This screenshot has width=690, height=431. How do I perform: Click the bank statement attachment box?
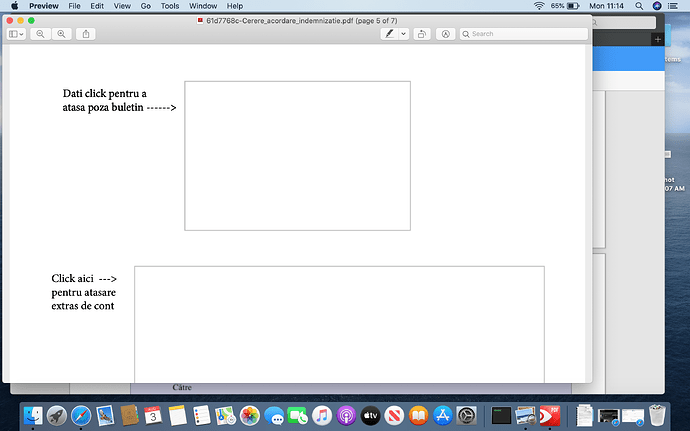[339, 324]
